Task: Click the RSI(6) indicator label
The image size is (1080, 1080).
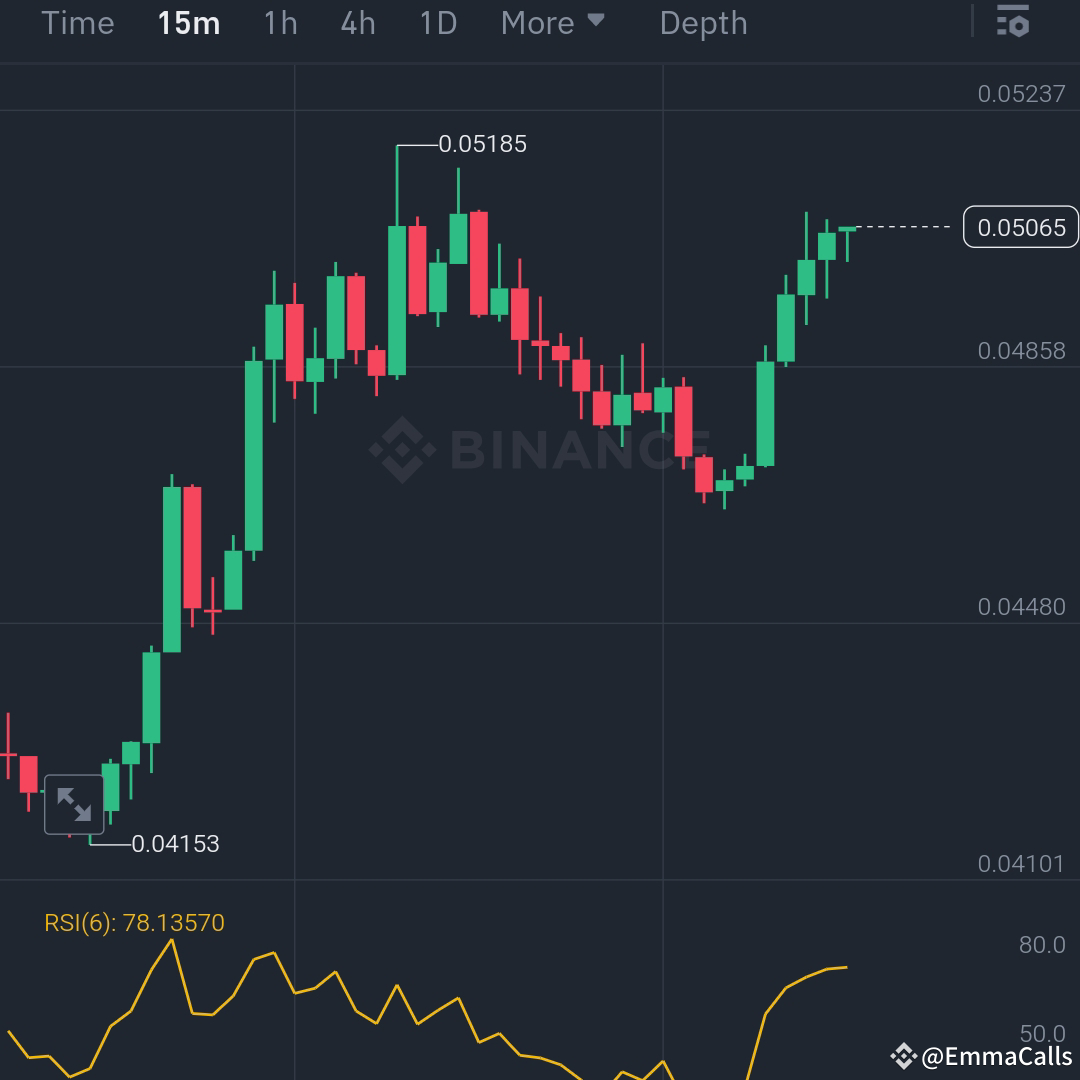Action: point(132,924)
